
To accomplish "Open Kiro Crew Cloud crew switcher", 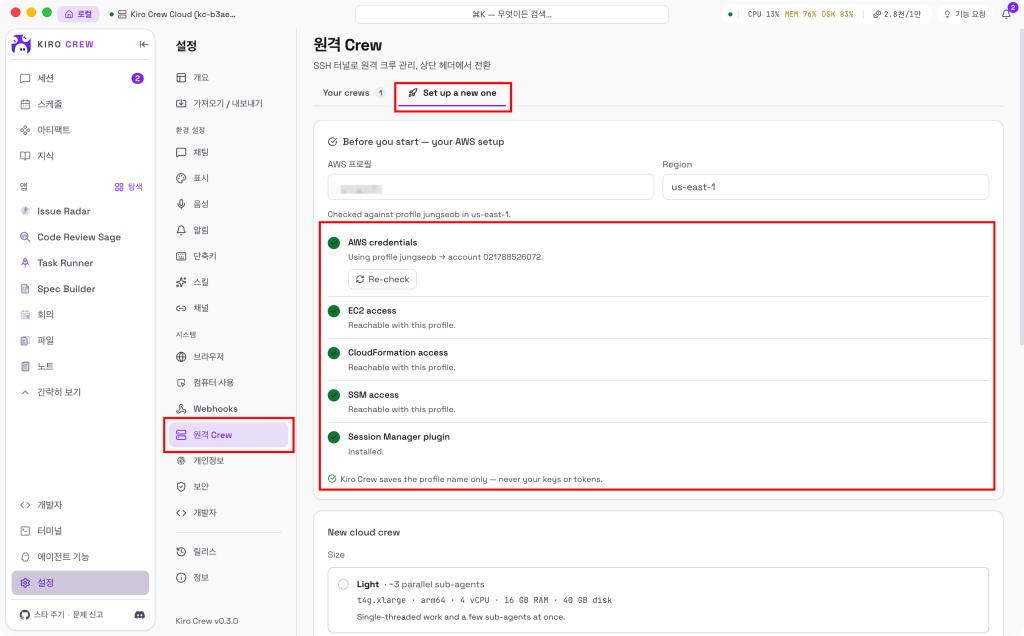I will coord(173,14).
